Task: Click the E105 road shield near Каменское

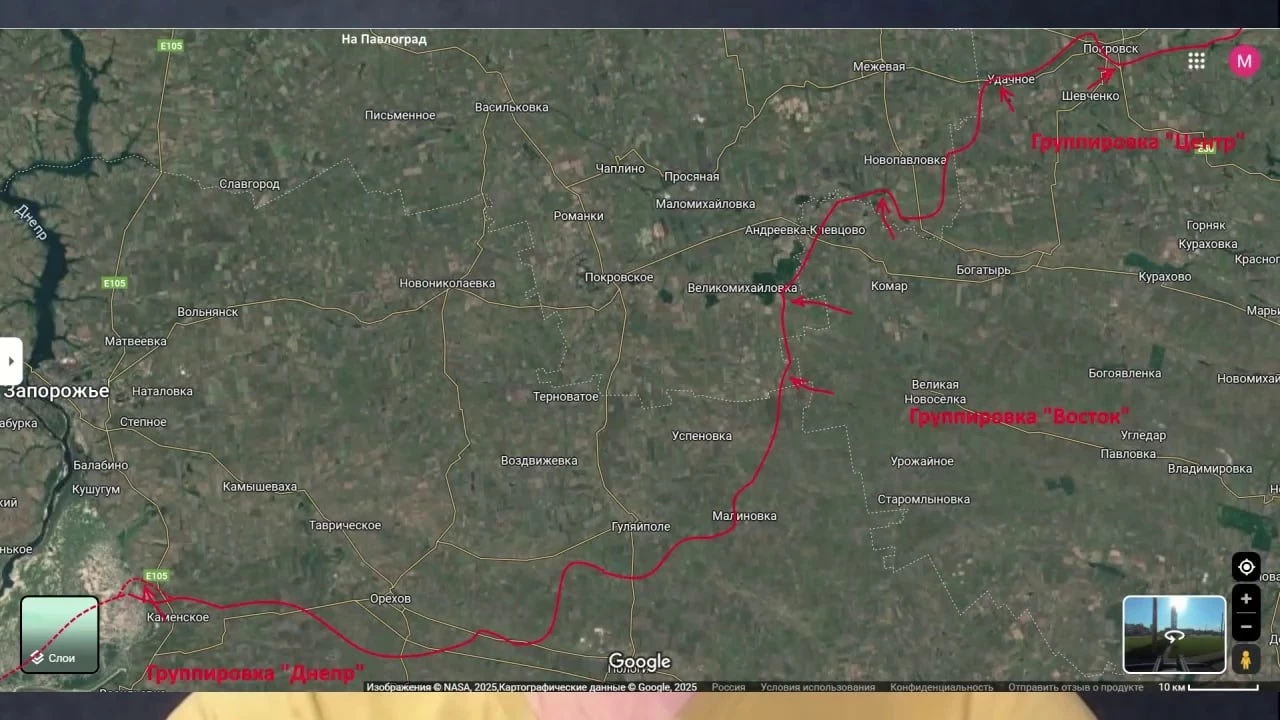Action: (x=156, y=576)
